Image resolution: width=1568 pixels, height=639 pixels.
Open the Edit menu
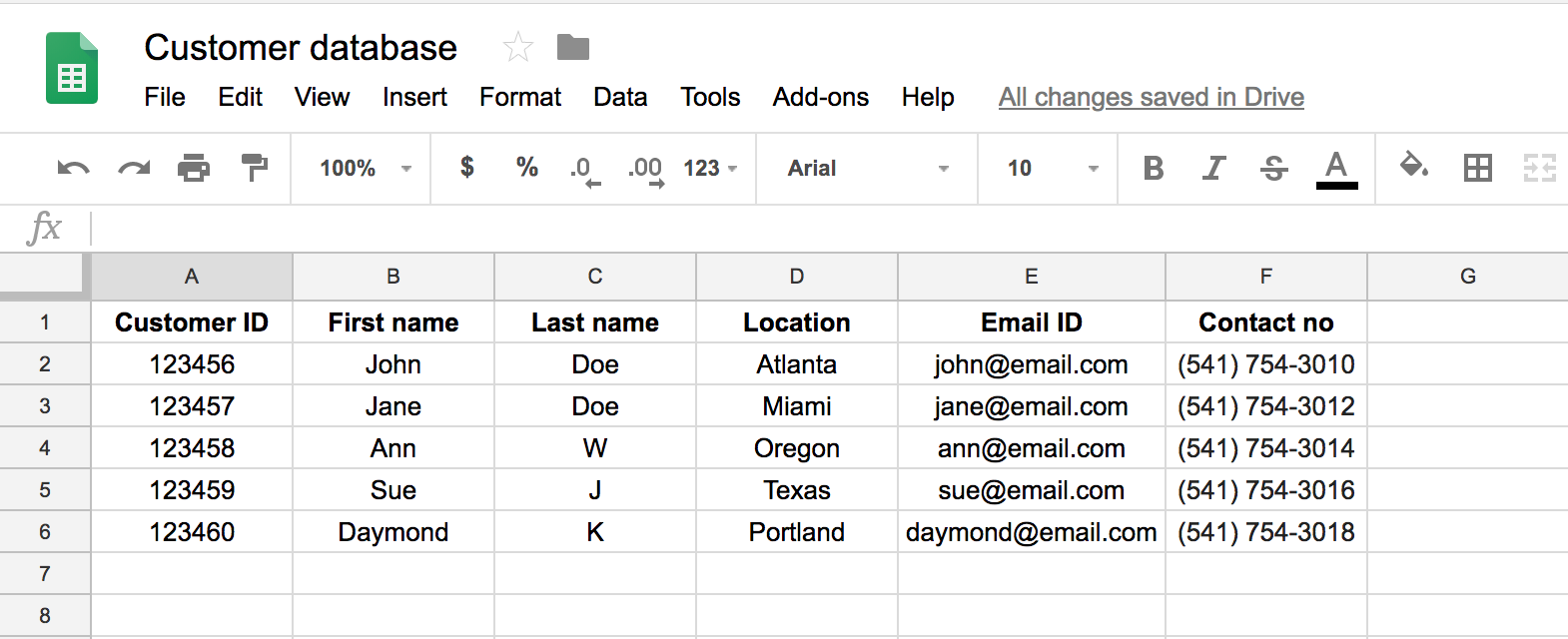pos(240,97)
